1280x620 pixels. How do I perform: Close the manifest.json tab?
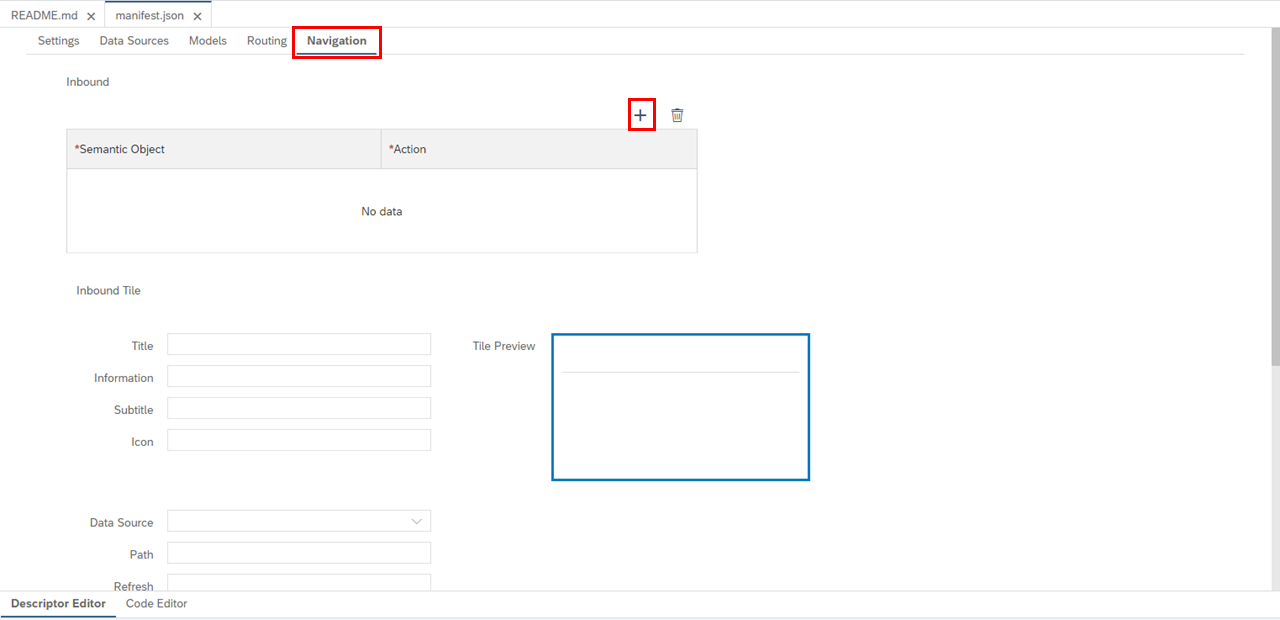(197, 17)
